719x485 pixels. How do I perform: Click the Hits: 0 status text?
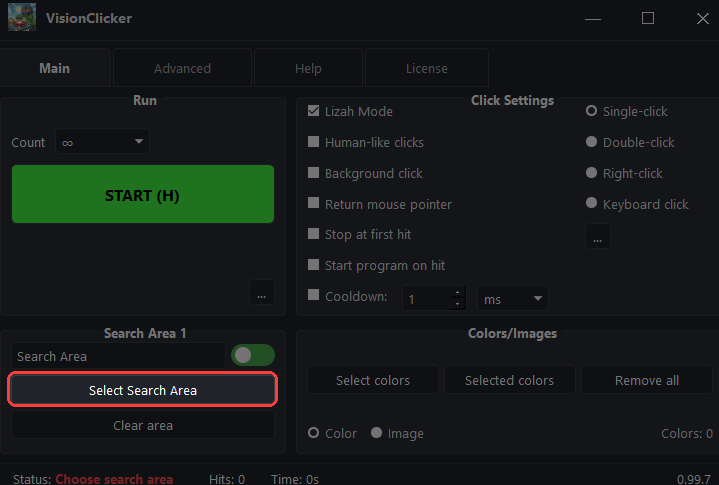(x=227, y=479)
